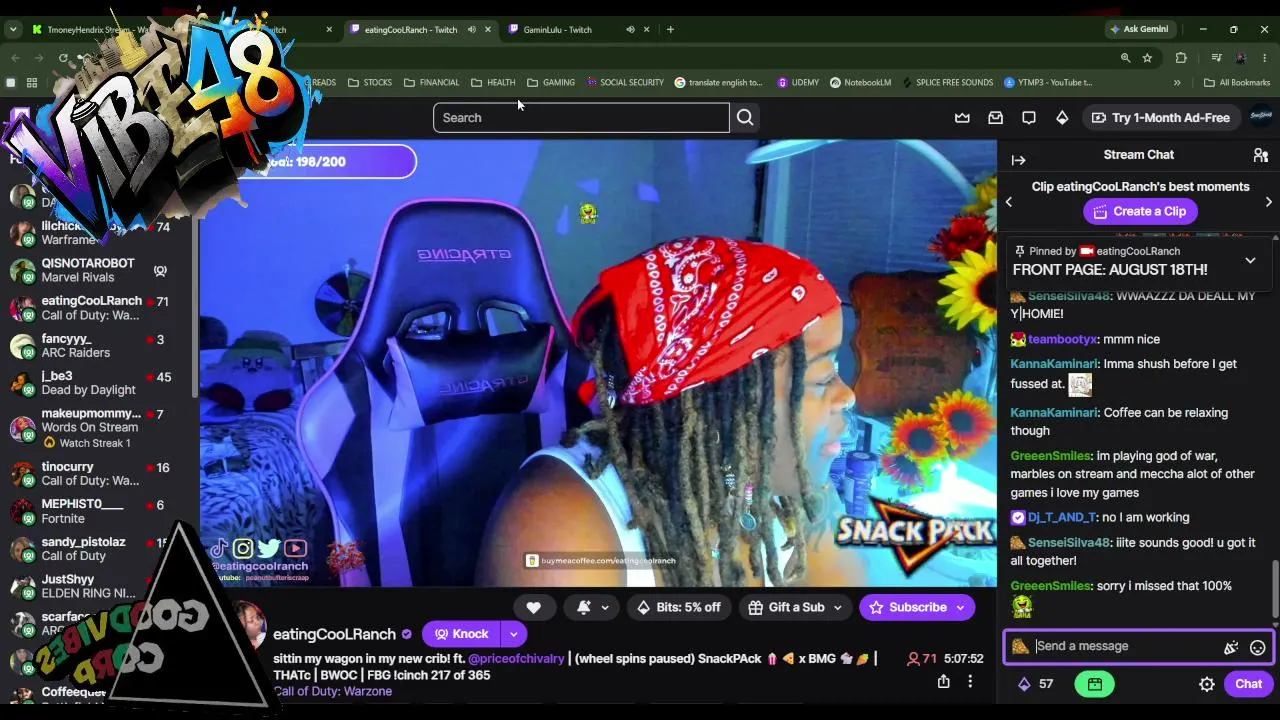
Task: Expand the notification options chevron
Action: 604,607
